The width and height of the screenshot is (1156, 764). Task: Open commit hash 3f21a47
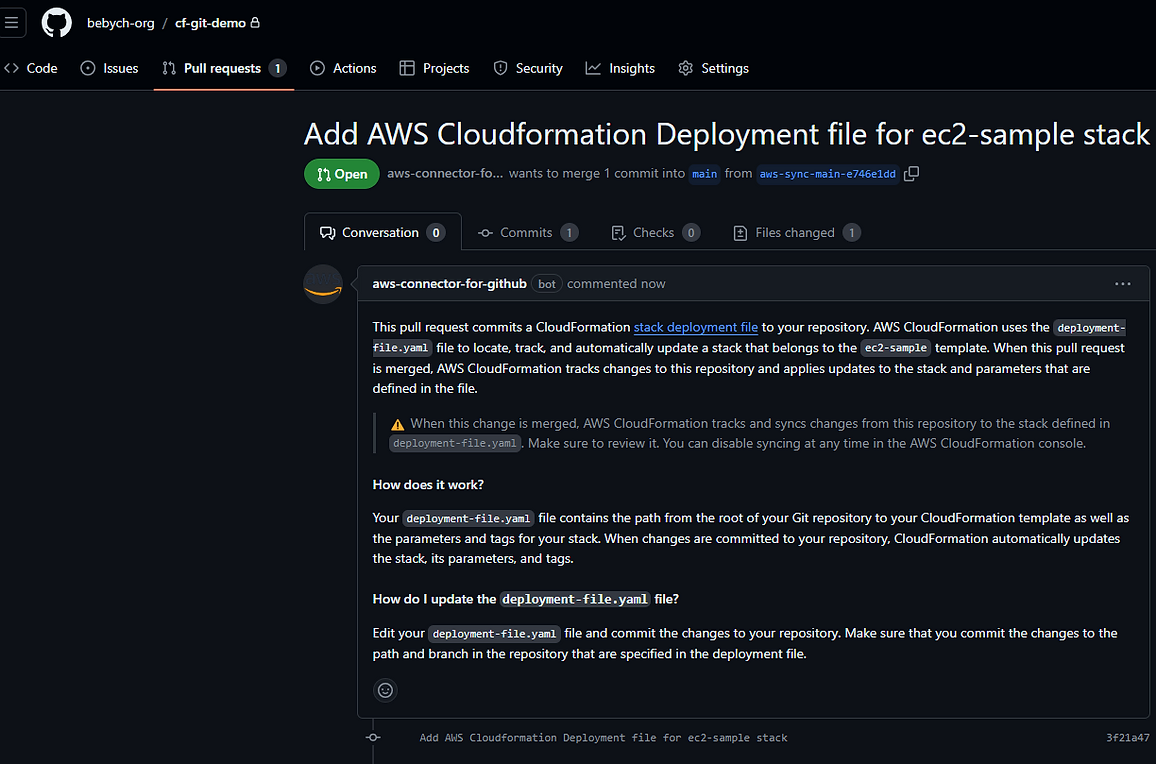click(1128, 737)
